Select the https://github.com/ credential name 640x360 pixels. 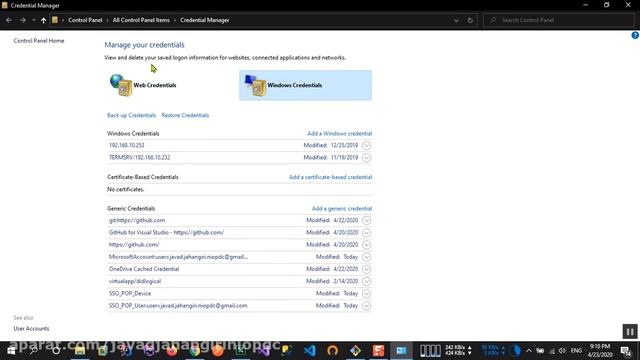click(x=134, y=245)
